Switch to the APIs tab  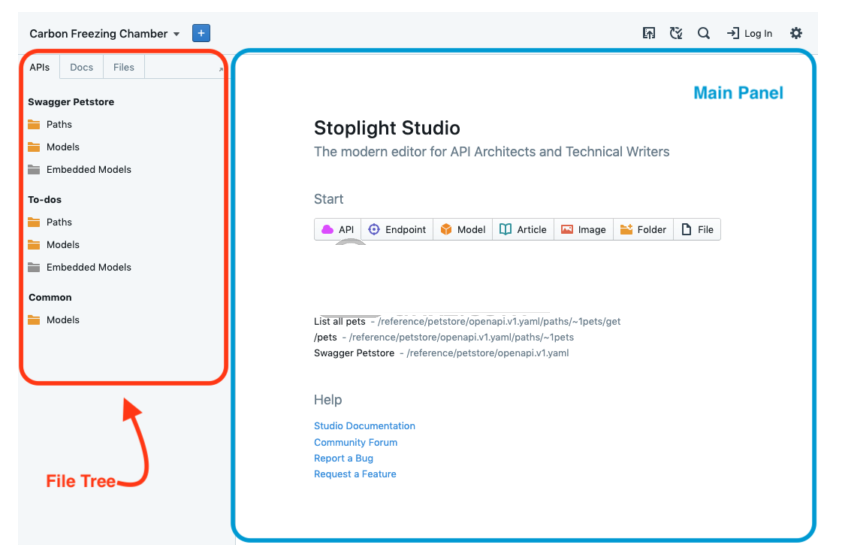point(39,68)
